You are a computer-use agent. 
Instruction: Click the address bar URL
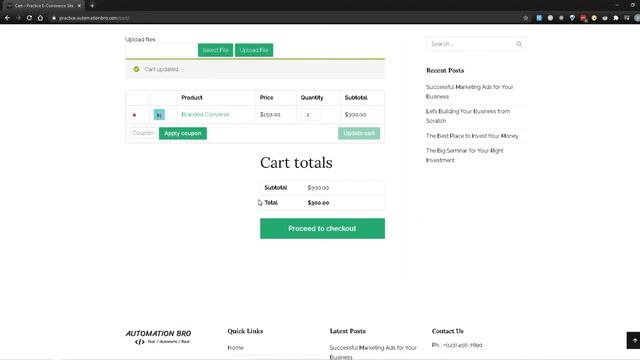pos(94,18)
